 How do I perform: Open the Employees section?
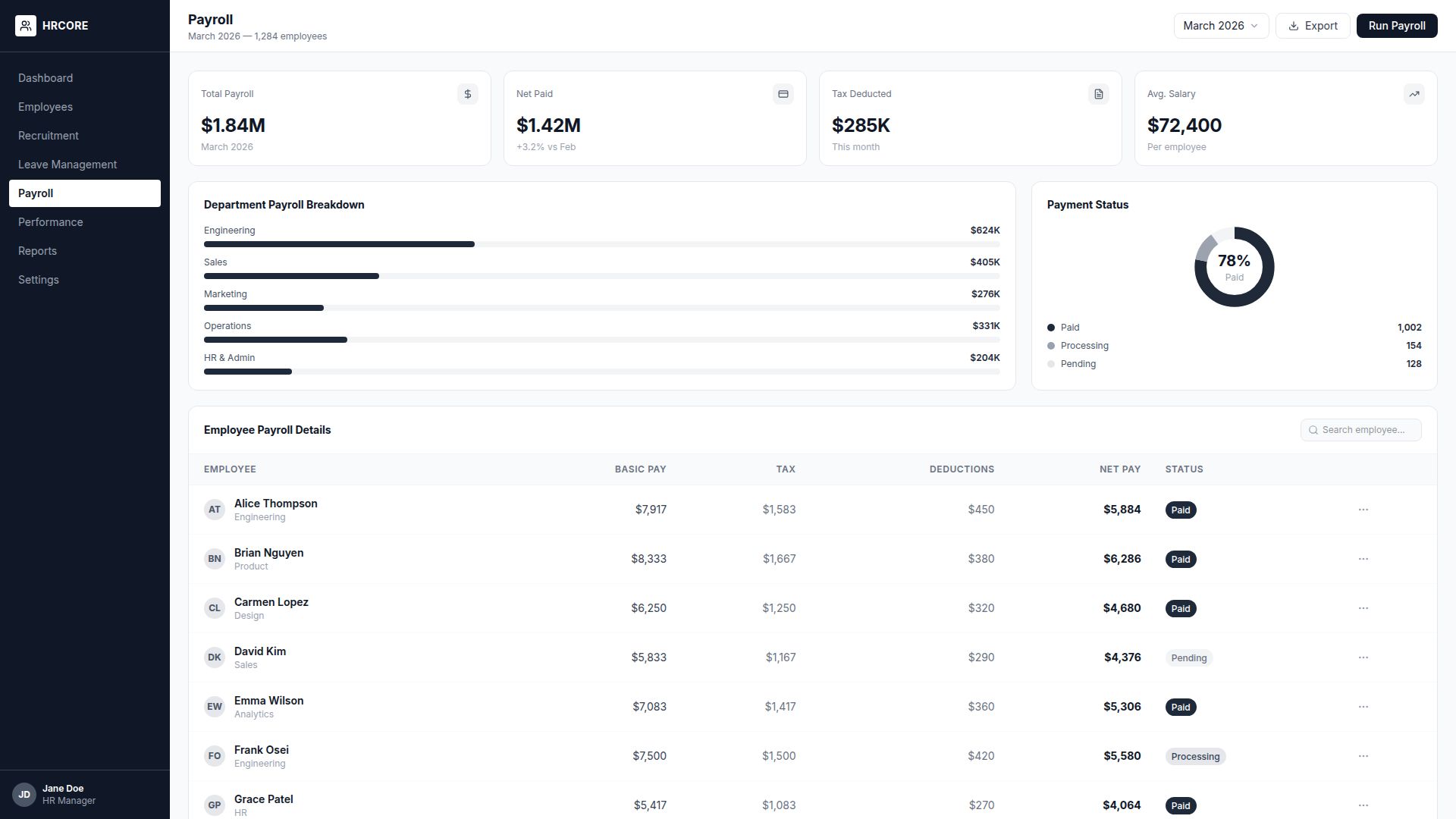pos(85,107)
